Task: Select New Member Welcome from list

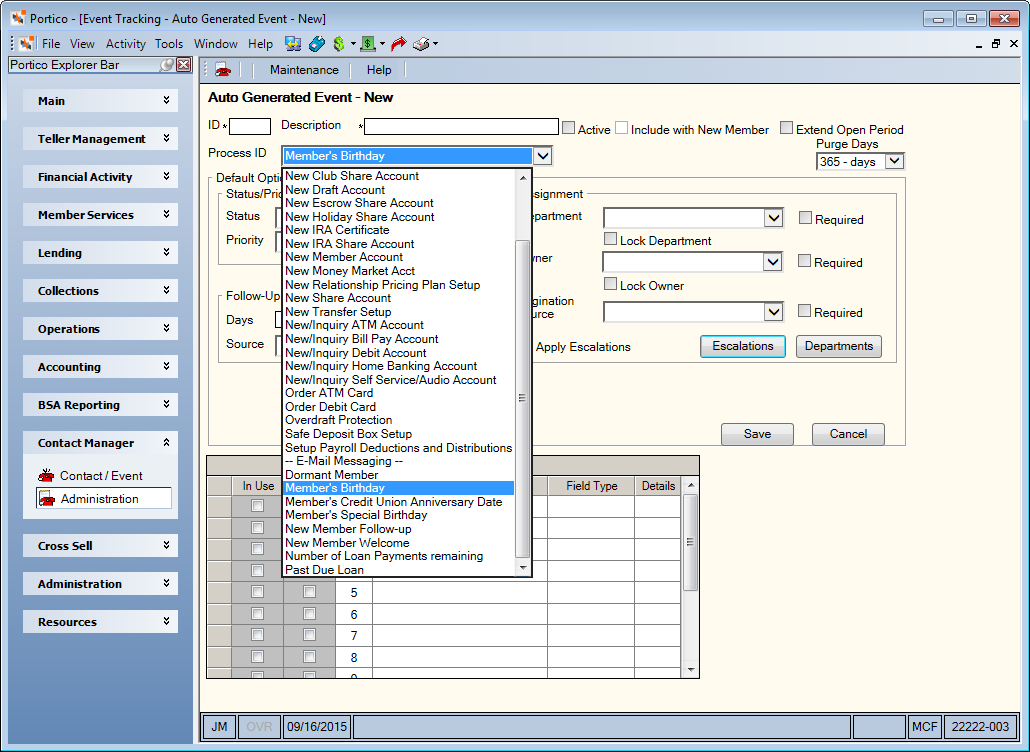Action: click(347, 542)
